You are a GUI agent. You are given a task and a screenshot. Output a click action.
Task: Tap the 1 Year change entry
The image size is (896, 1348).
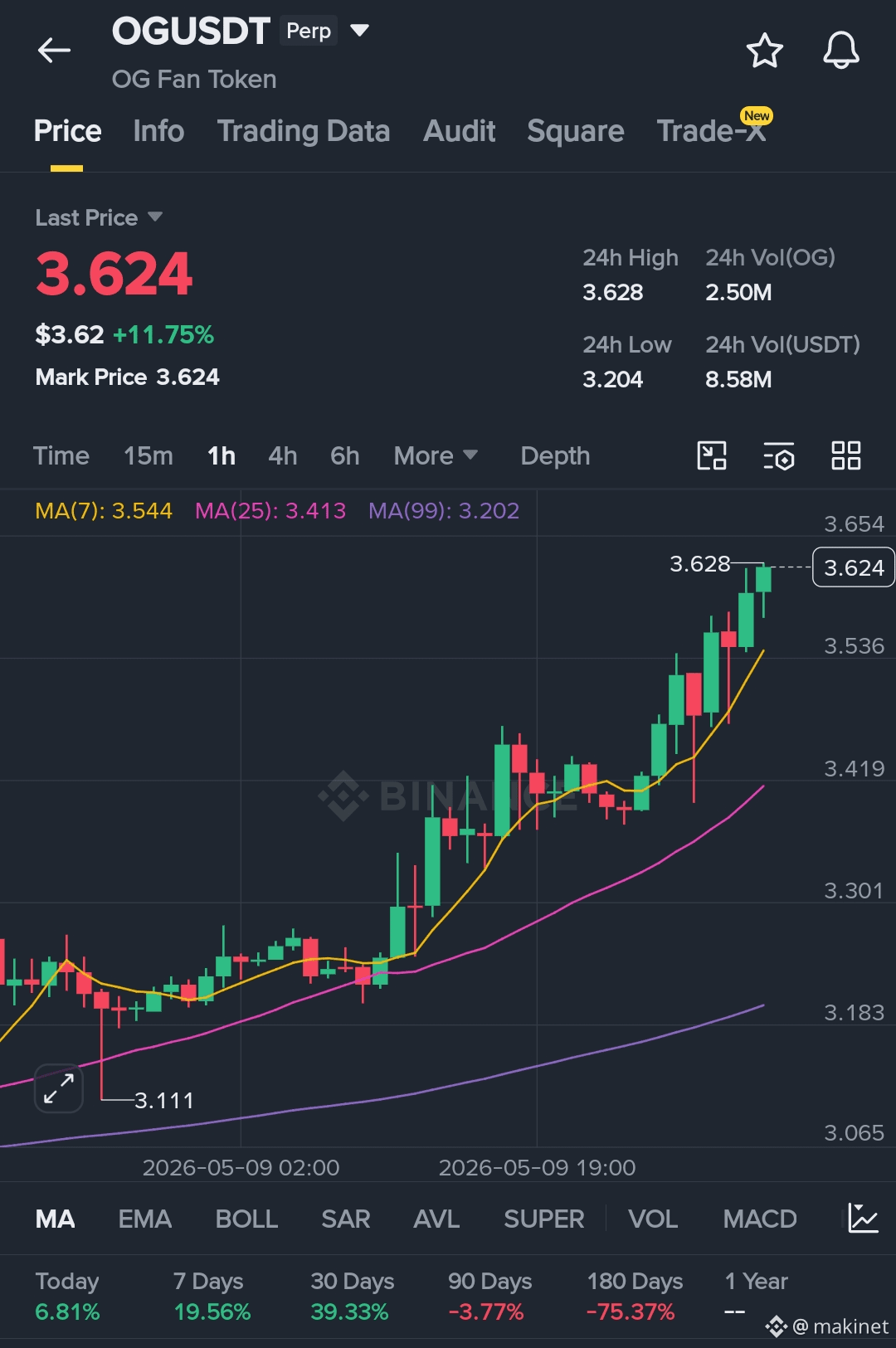click(x=756, y=1297)
